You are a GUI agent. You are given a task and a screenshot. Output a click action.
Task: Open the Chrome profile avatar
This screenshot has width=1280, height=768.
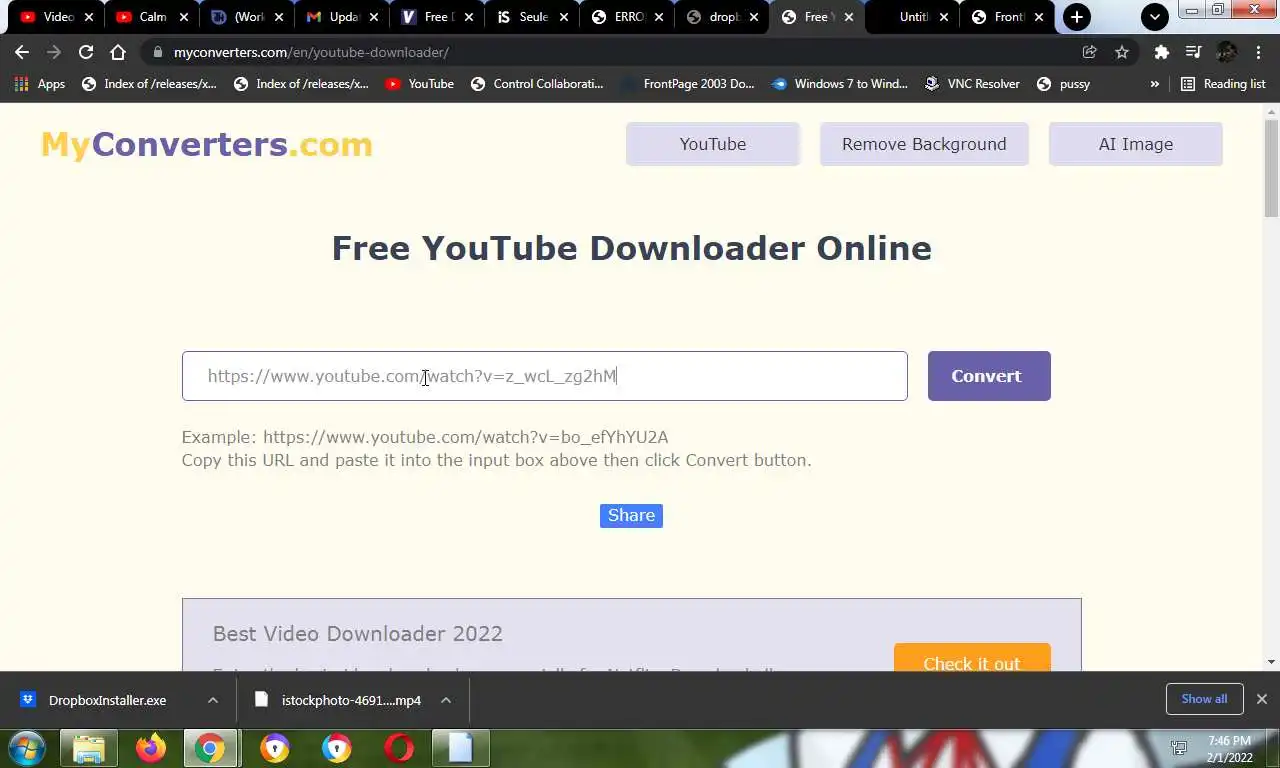coord(1226,52)
